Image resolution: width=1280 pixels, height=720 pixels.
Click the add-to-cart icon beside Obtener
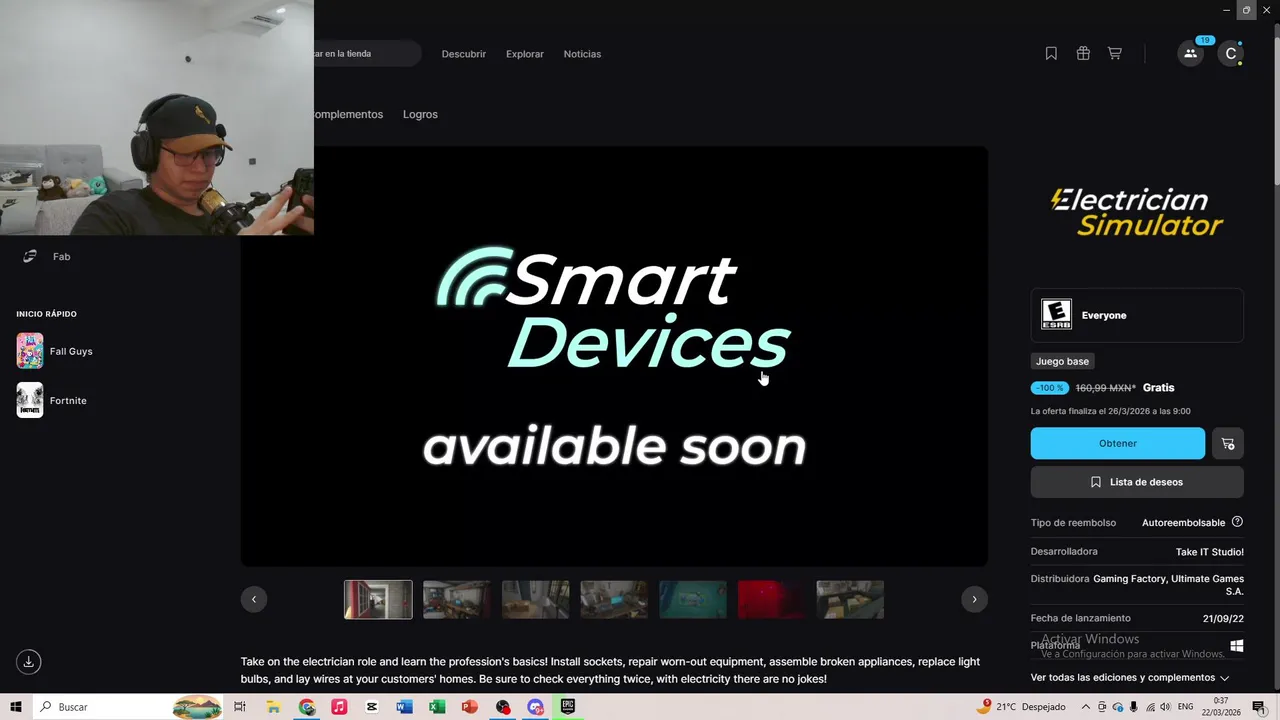coord(1228,443)
